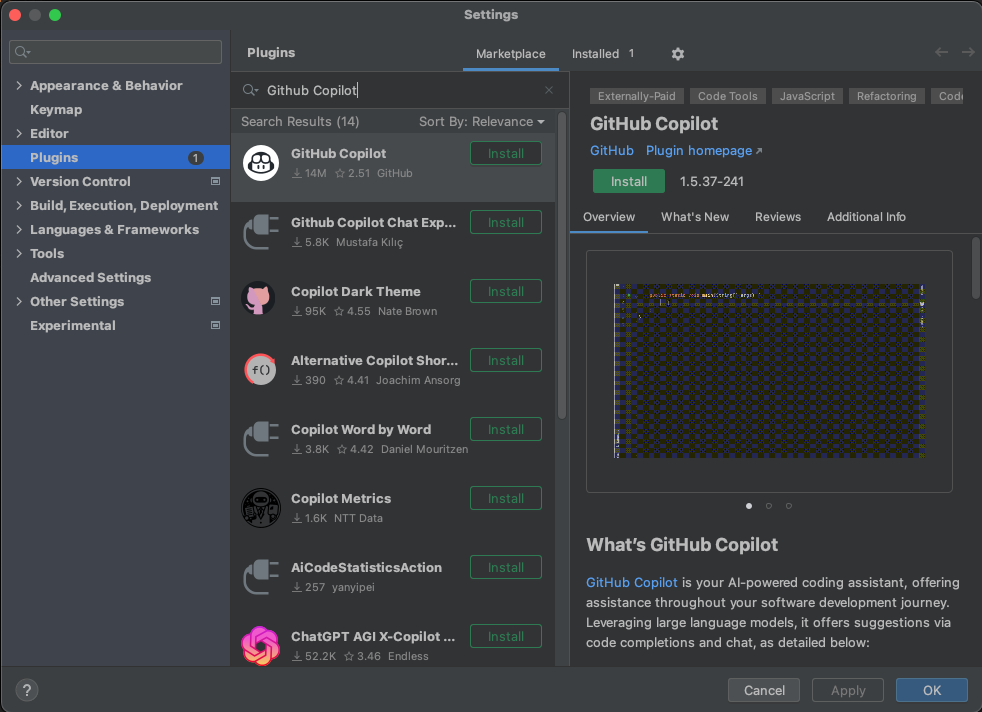
Task: Click the Plugins update count badge
Action: click(x=195, y=158)
